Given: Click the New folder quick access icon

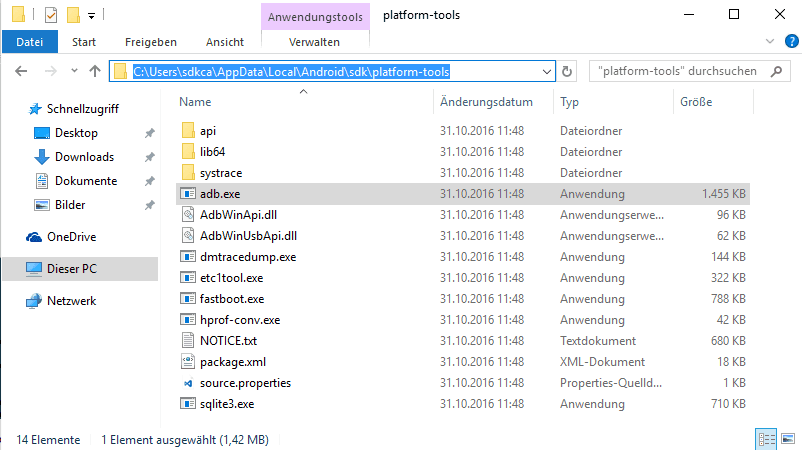Looking at the screenshot, I should click(73, 15).
